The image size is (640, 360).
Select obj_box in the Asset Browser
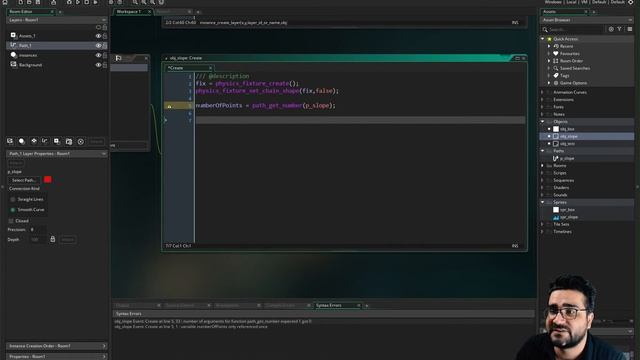[x=567, y=129]
